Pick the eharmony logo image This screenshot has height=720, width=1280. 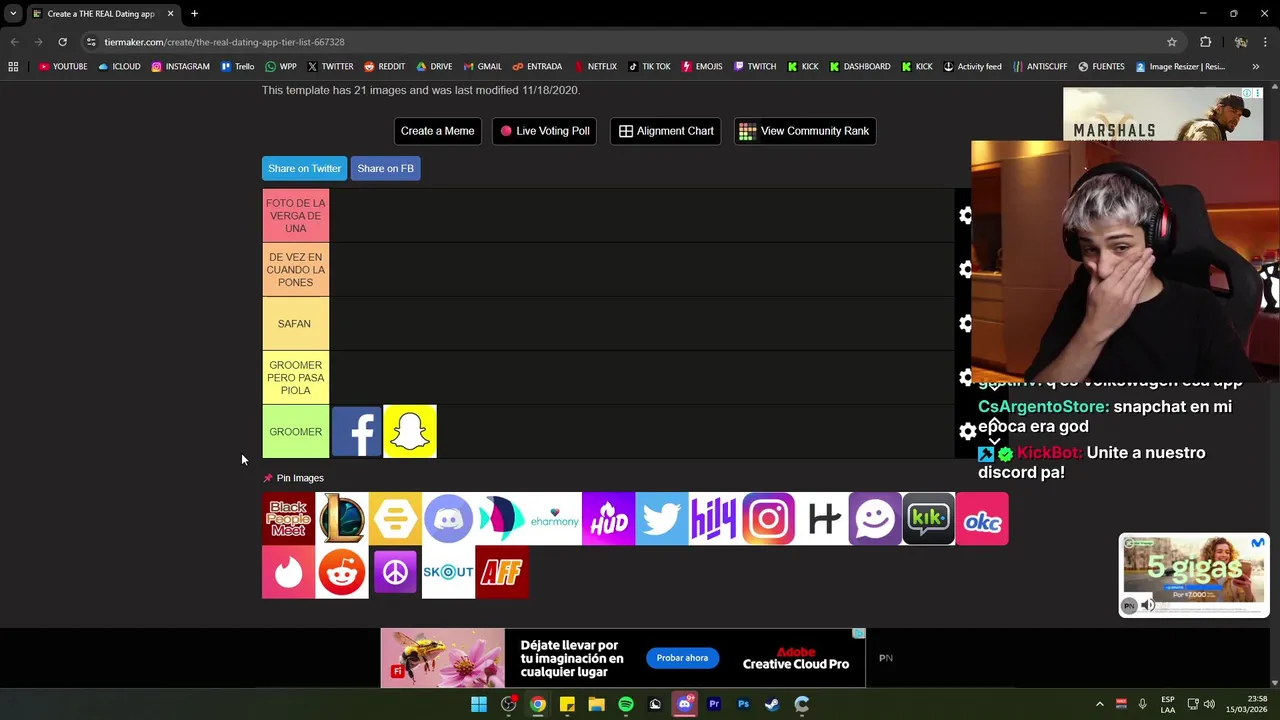coord(555,519)
